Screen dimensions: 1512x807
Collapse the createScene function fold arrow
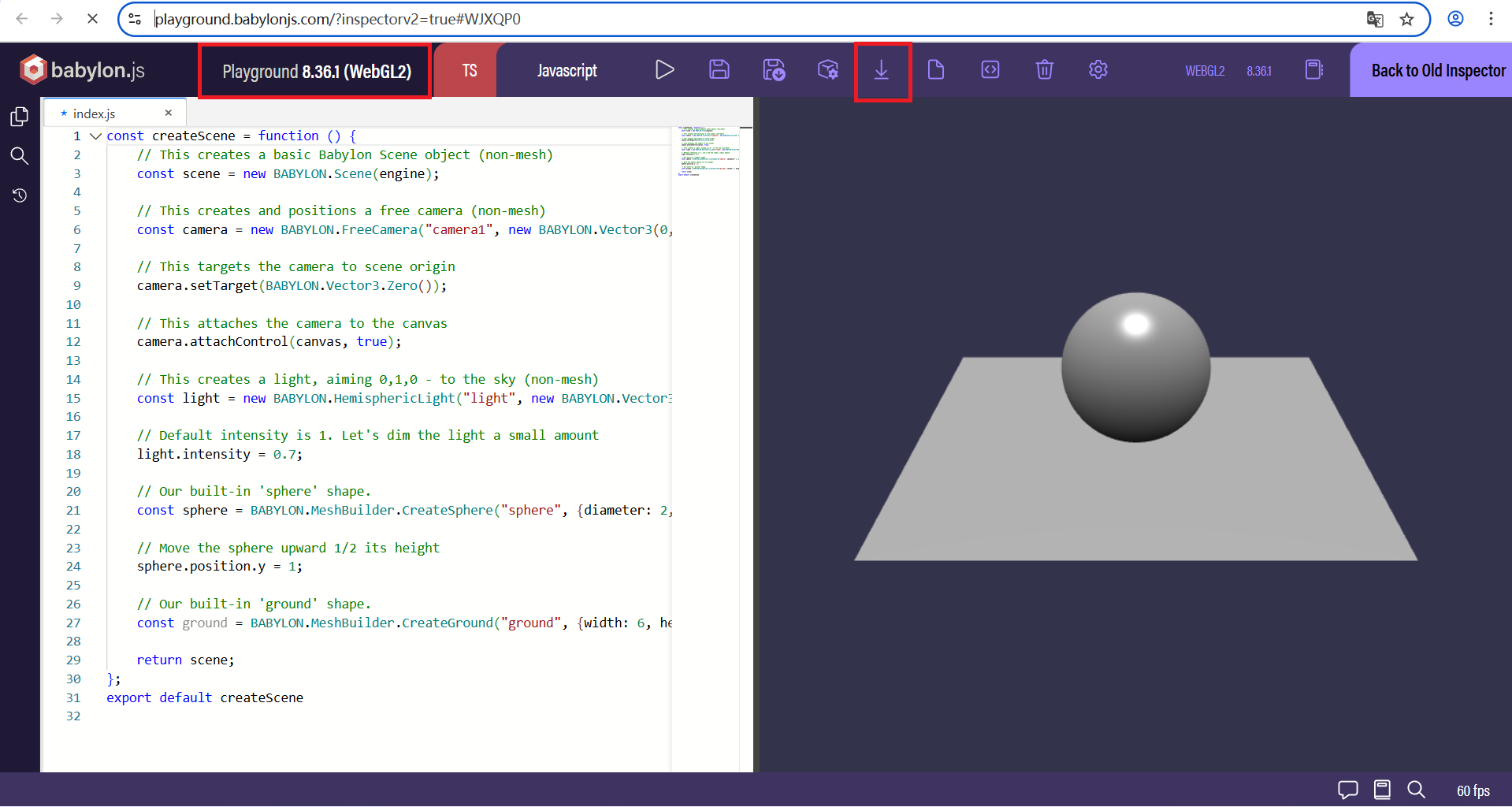[96, 136]
